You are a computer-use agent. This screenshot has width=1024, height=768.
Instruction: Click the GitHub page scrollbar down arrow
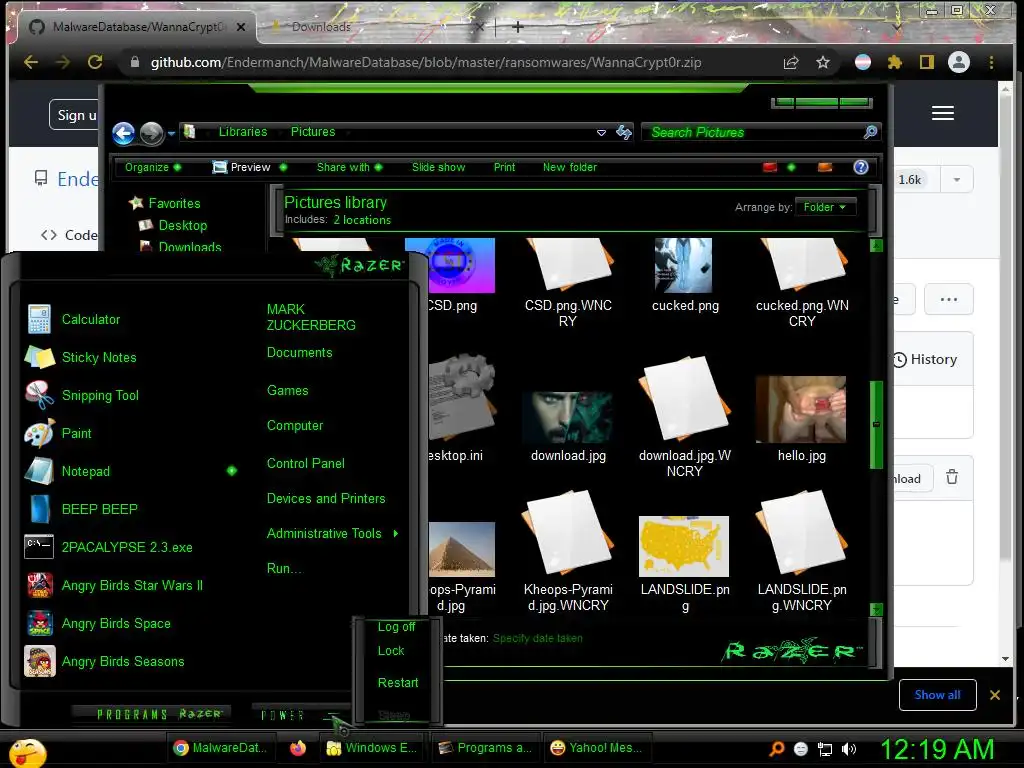pos(1006,659)
